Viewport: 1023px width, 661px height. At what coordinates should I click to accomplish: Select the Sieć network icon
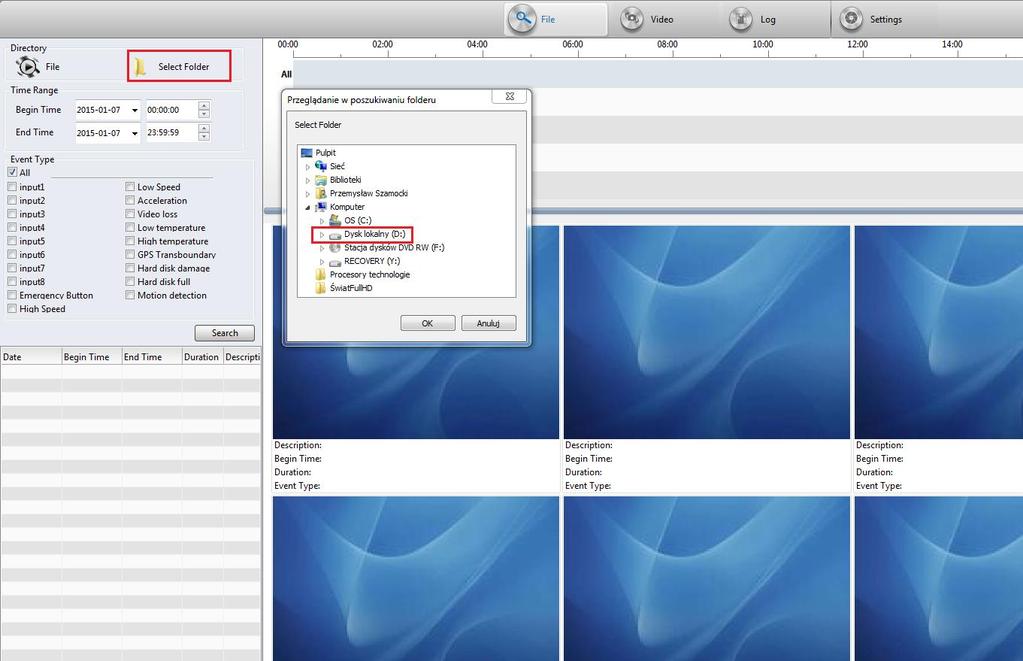tap(320, 166)
